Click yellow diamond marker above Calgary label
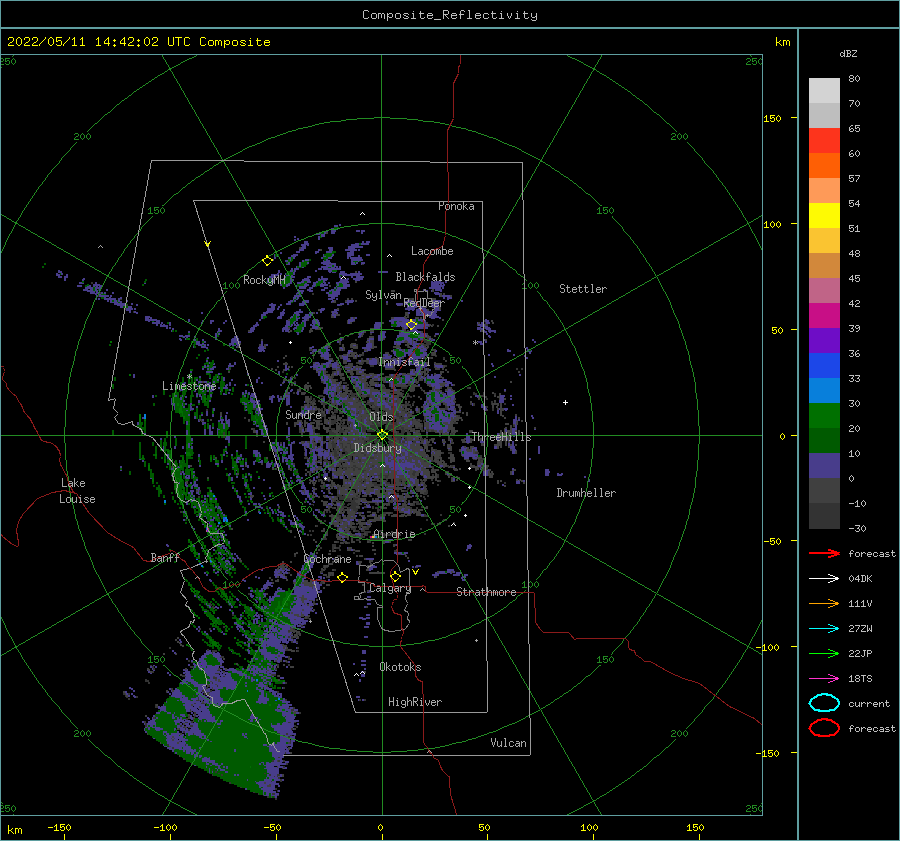Screen dimensions: 900x841 click(395, 576)
